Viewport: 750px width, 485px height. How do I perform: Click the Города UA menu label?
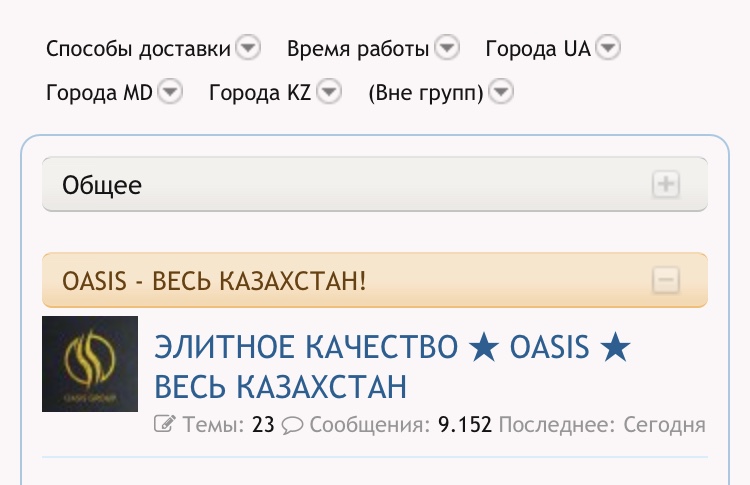[x=538, y=48]
